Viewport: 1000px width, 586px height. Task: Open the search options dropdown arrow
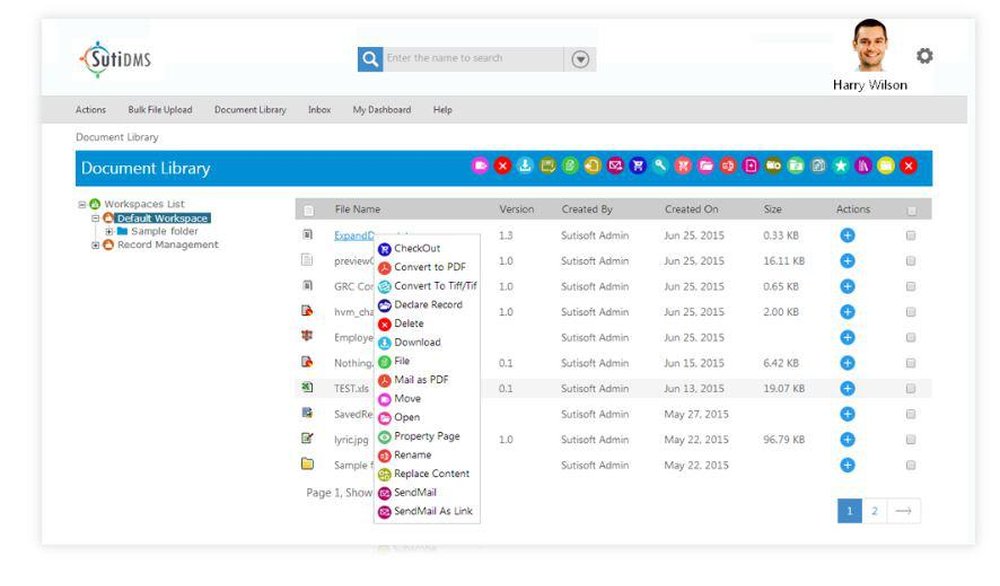[x=578, y=58]
